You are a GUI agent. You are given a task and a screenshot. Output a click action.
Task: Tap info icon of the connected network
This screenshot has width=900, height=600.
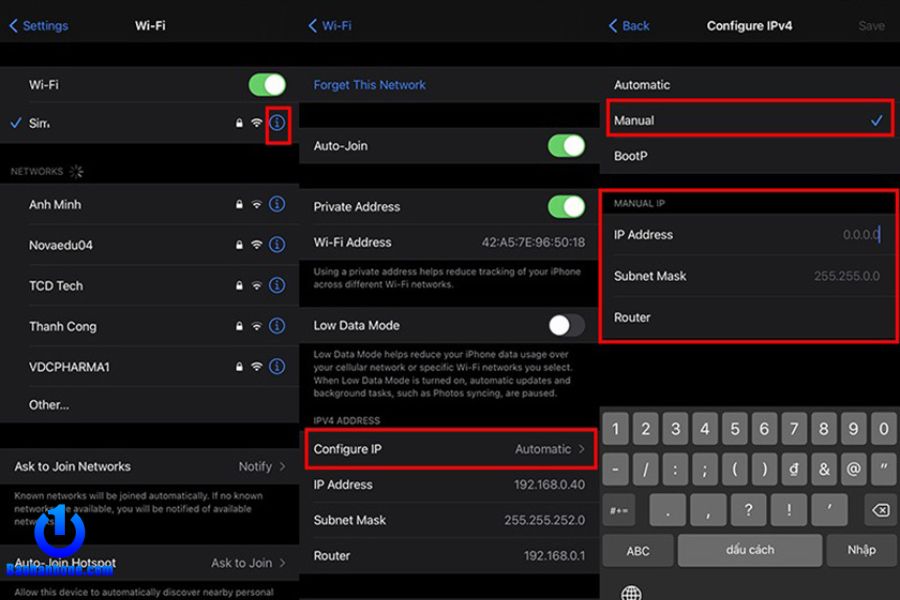278,122
